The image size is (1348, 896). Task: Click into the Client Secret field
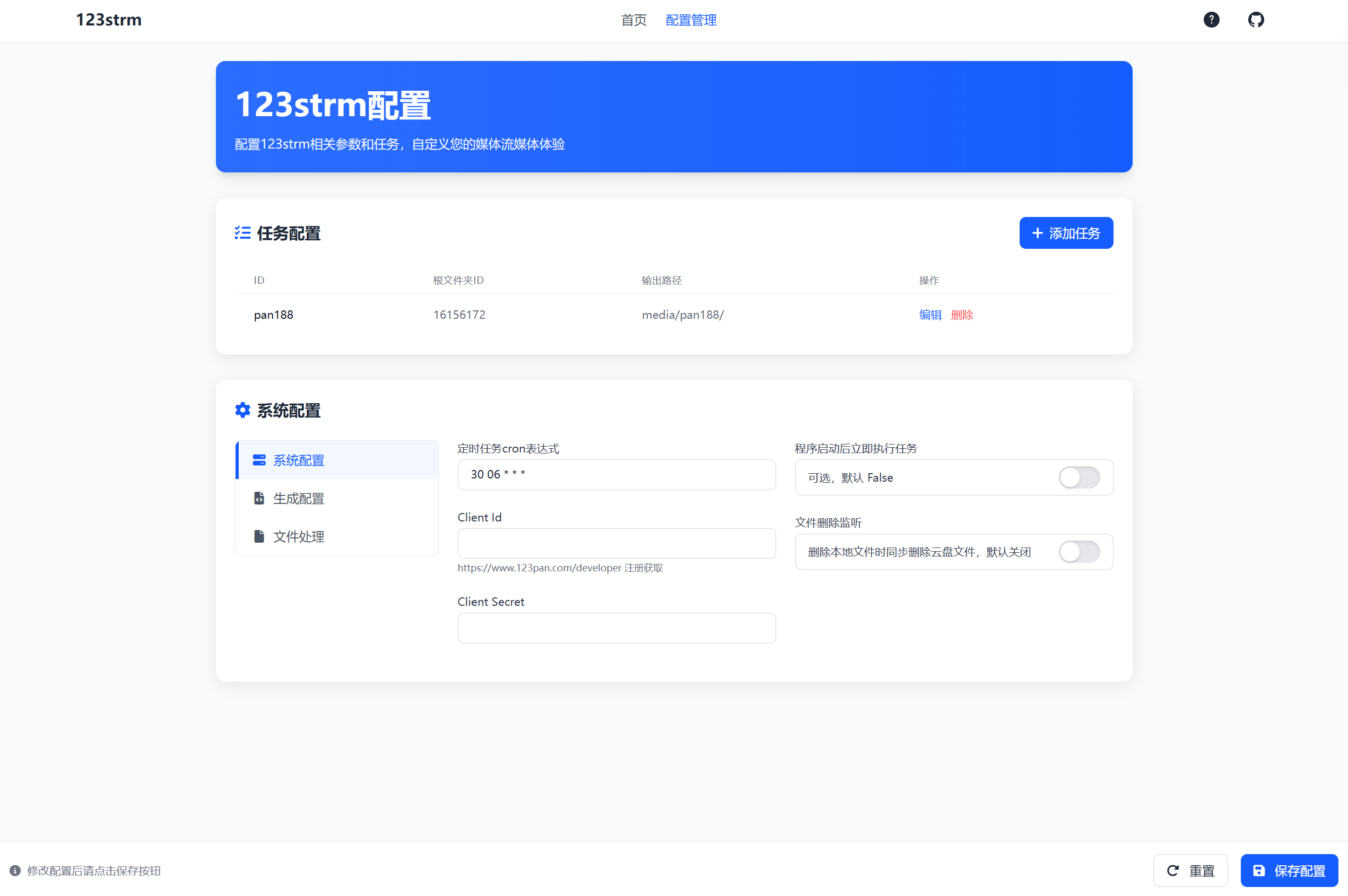(x=616, y=628)
